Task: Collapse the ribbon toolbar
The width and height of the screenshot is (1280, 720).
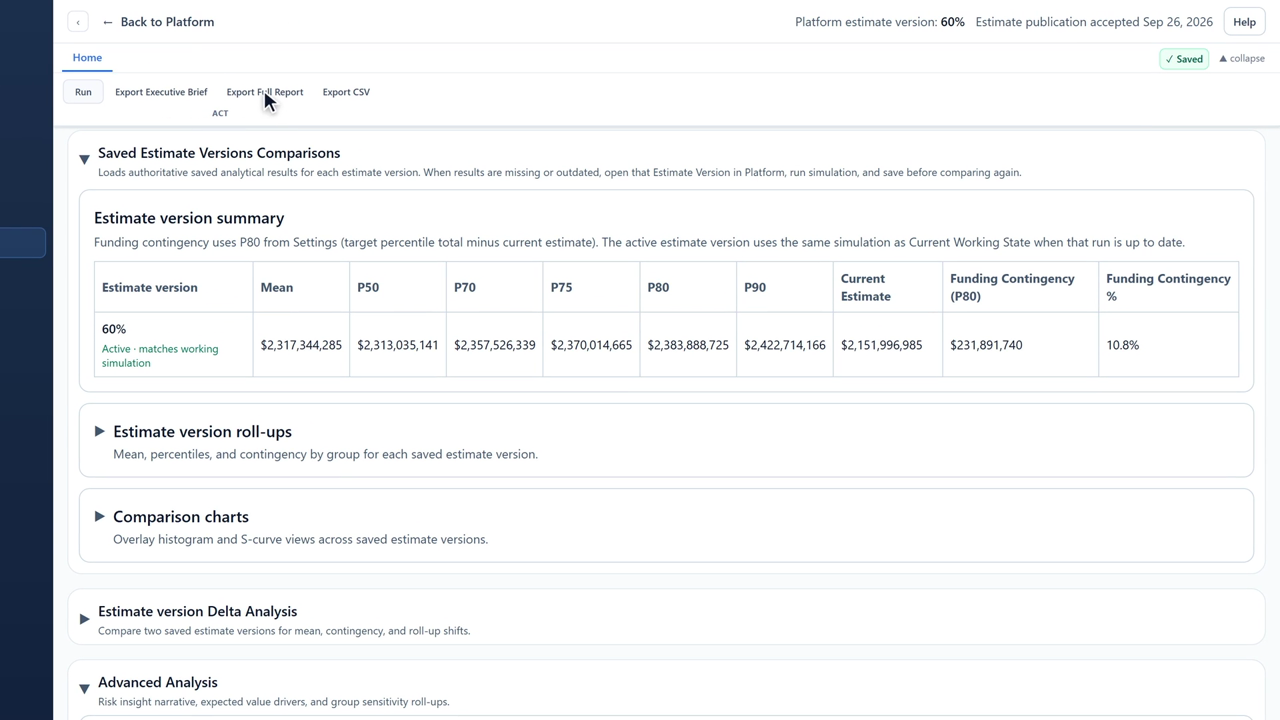Action: [1241, 58]
